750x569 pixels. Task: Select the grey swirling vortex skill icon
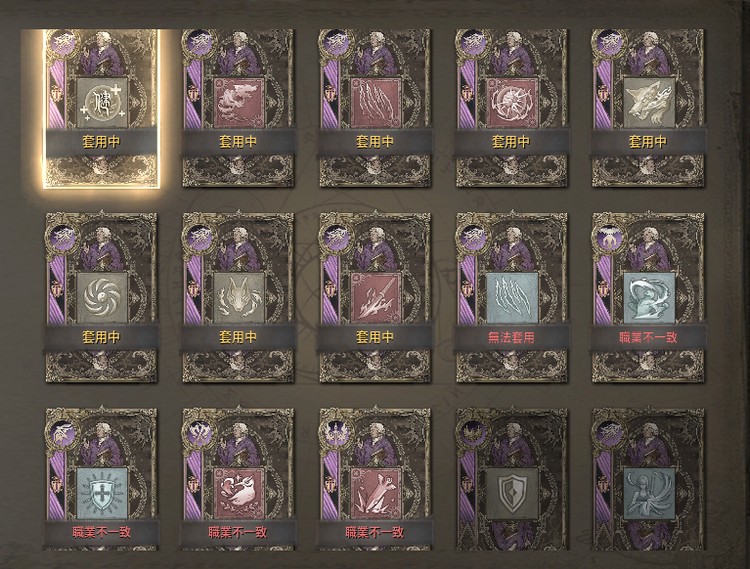[x=101, y=297]
